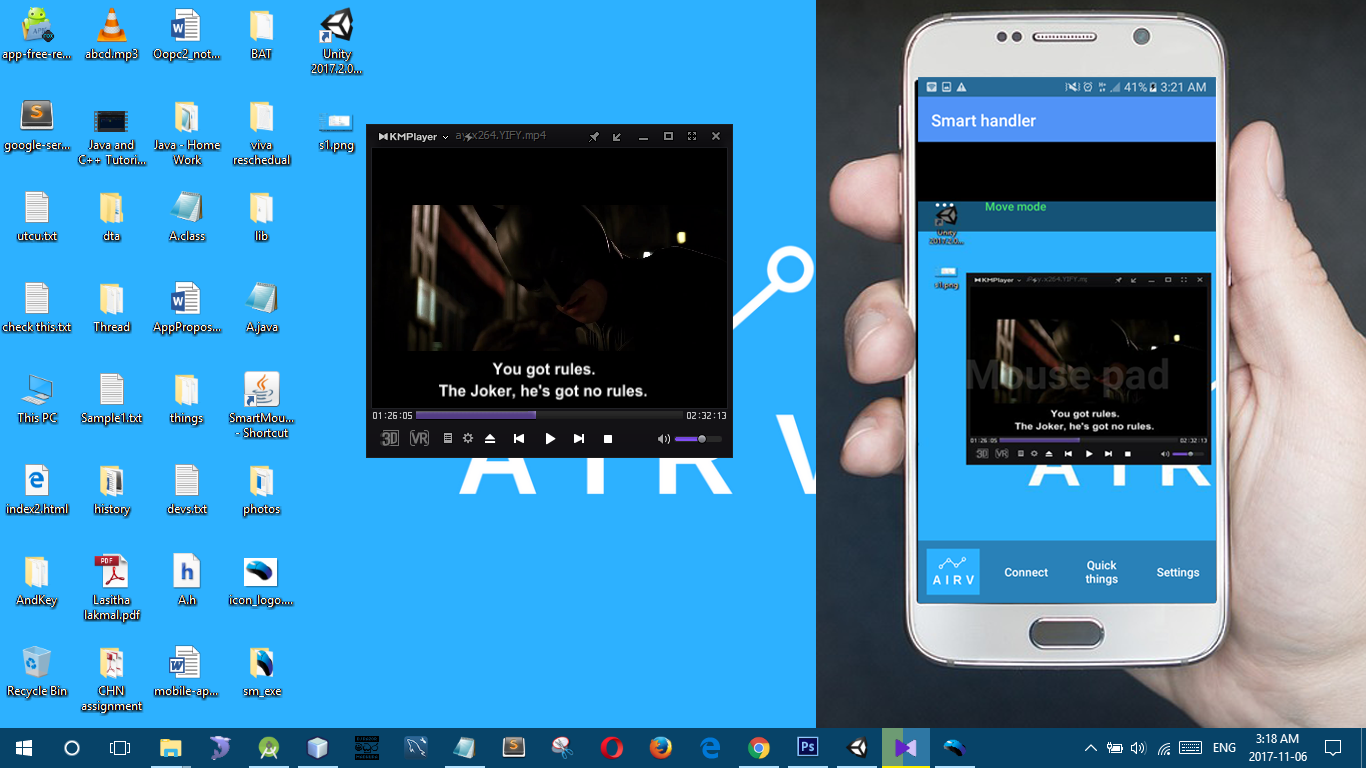Viewport: 1366px width, 768px height.
Task: Select the BAT folder on desktop
Action: 261,35
